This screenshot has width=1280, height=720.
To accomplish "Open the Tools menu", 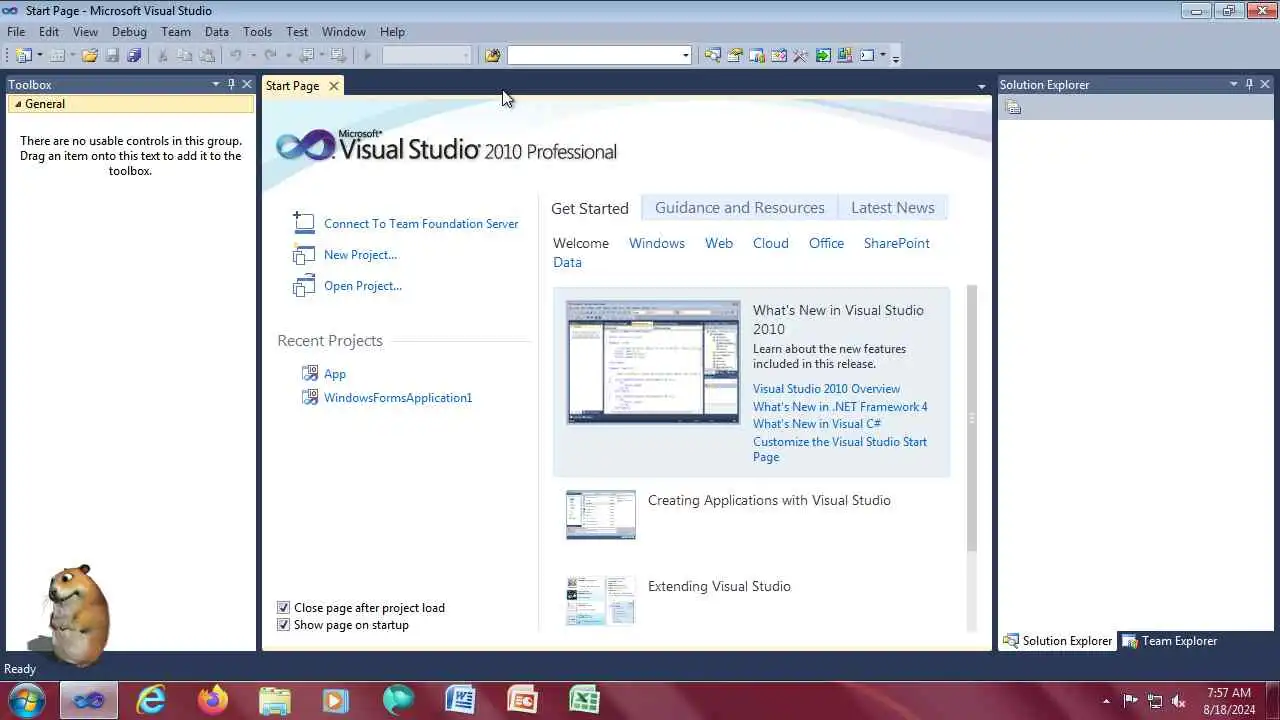I will [257, 32].
